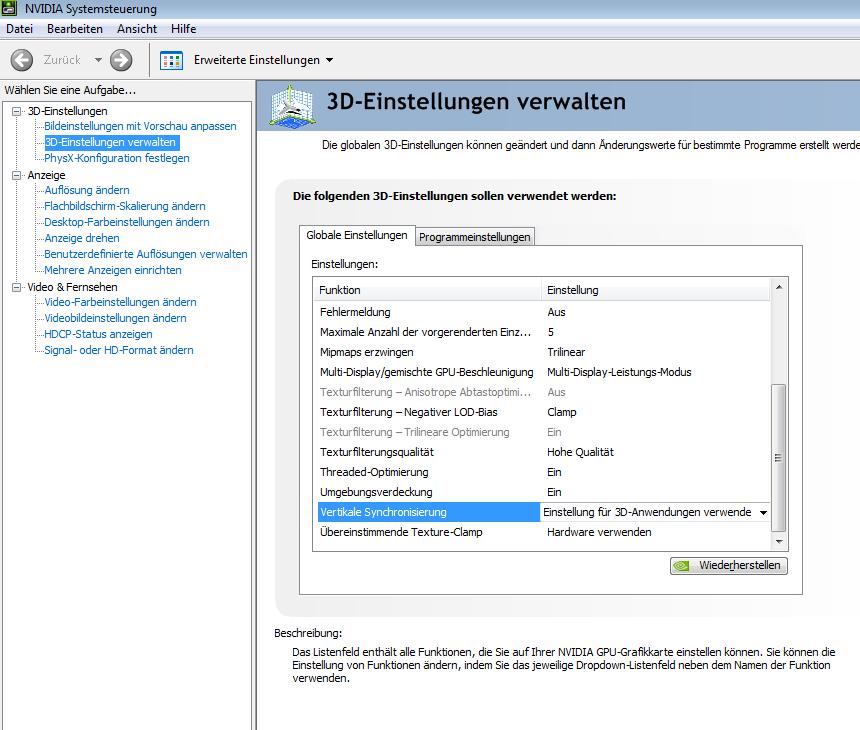This screenshot has height=730, width=860.
Task: Select 3D-Einstellungen verwalten in the tree
Action: (x=111, y=142)
